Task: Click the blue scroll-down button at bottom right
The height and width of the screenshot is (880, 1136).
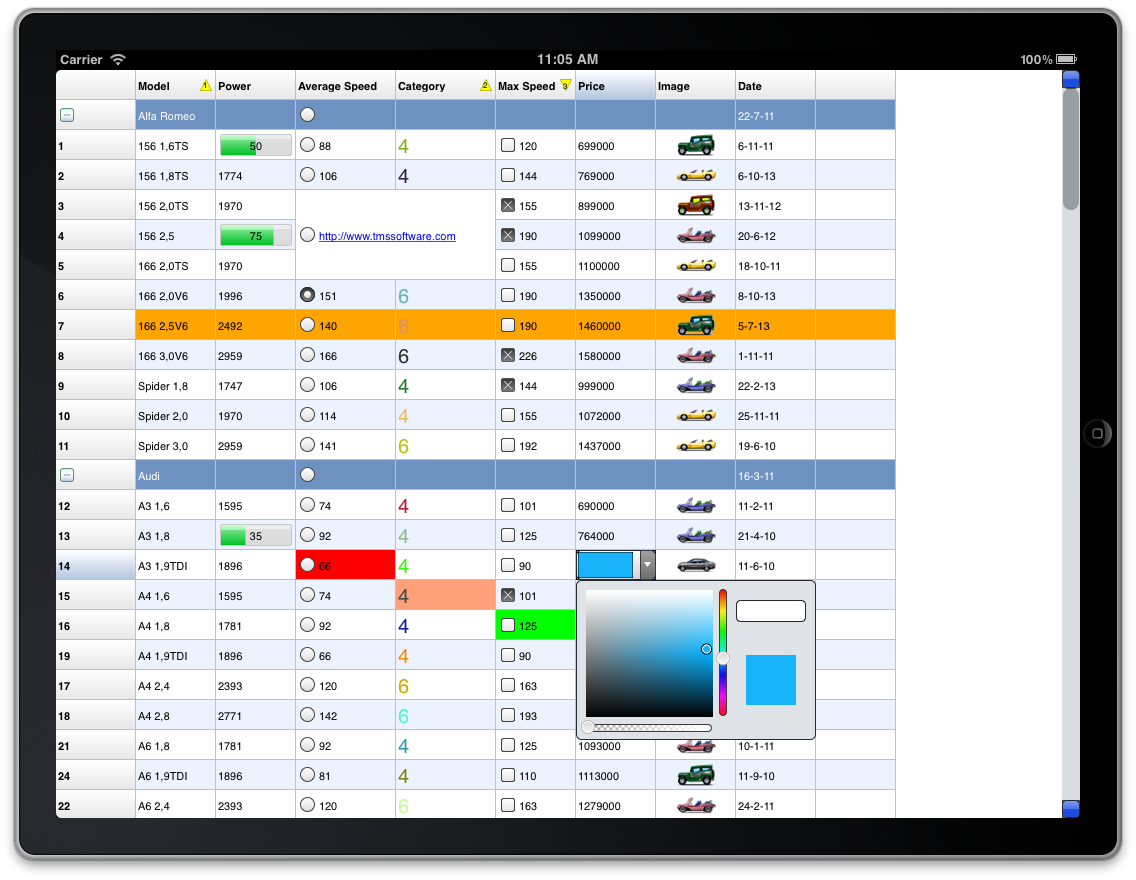Action: (1071, 808)
